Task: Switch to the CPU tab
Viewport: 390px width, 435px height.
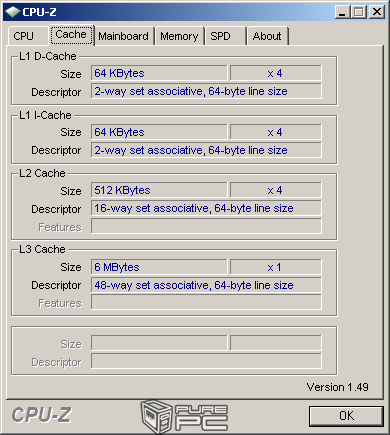Action: pyautogui.click(x=28, y=36)
